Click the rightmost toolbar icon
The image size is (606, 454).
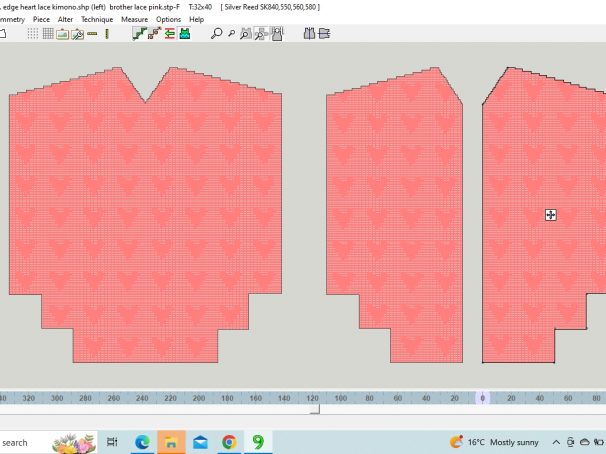(x=323, y=33)
